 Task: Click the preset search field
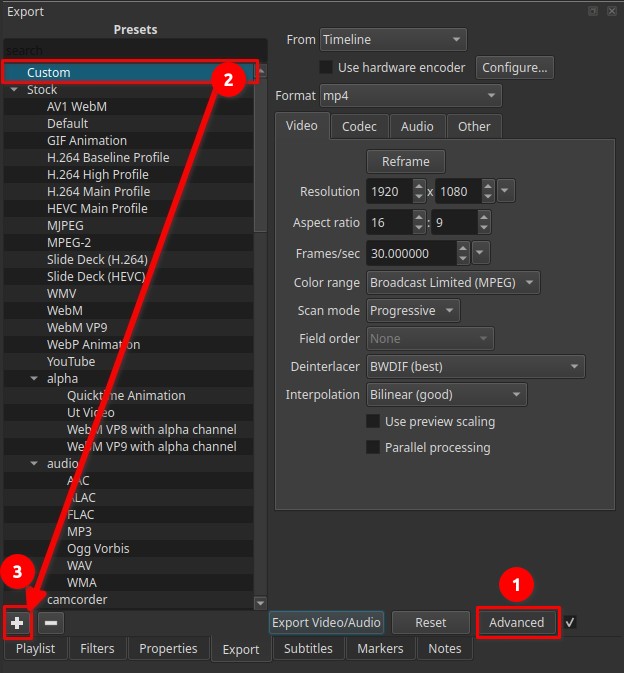(x=130, y=50)
